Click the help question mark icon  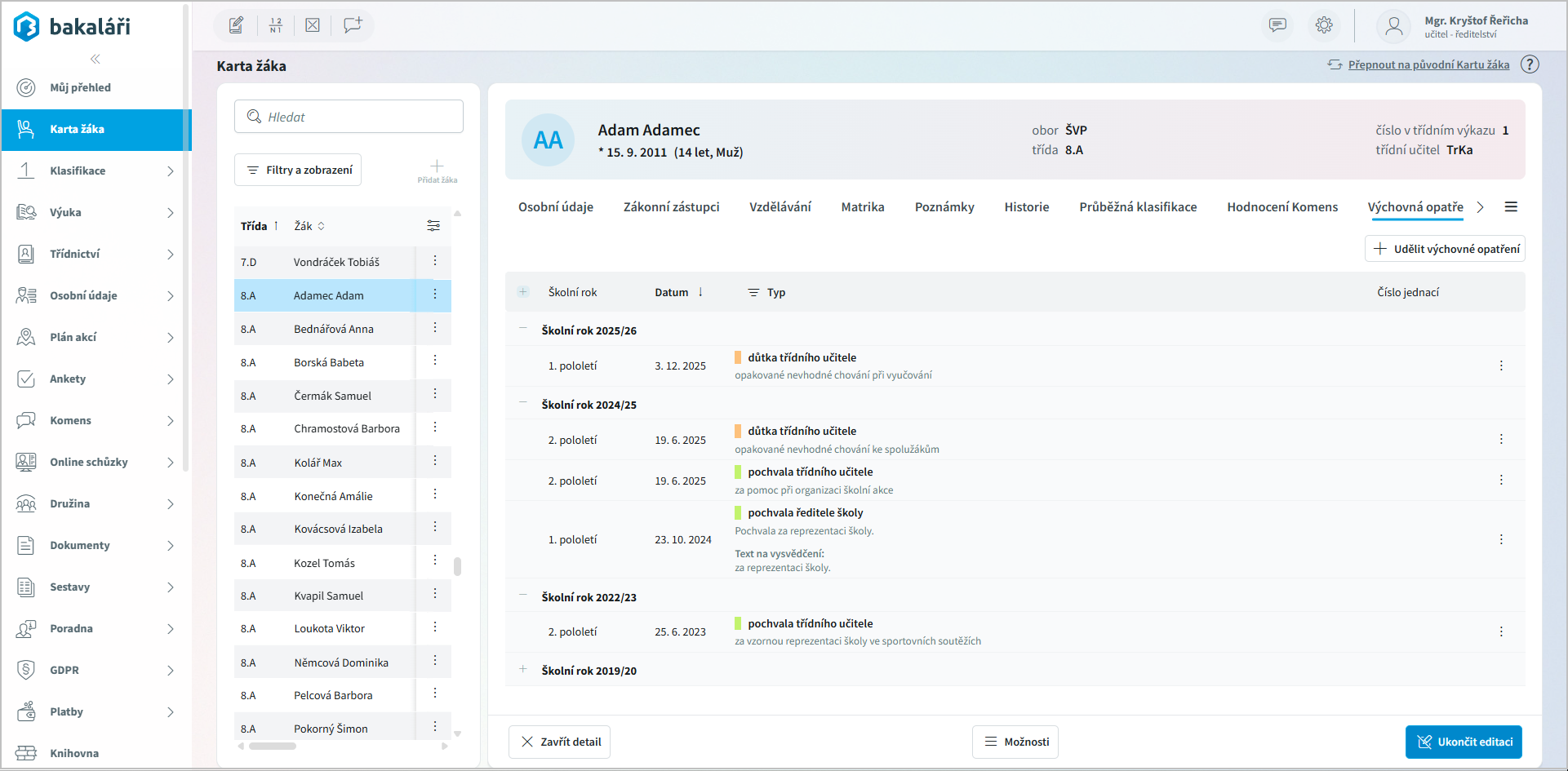click(1530, 64)
